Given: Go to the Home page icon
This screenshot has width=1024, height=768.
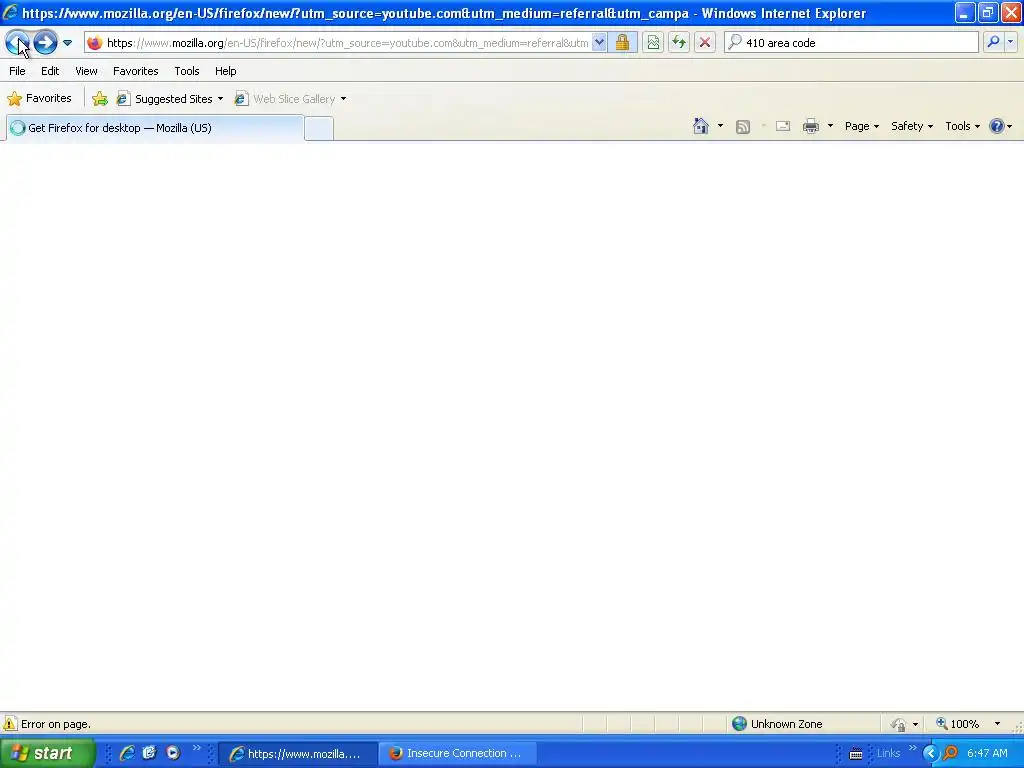Looking at the screenshot, I should coord(701,126).
